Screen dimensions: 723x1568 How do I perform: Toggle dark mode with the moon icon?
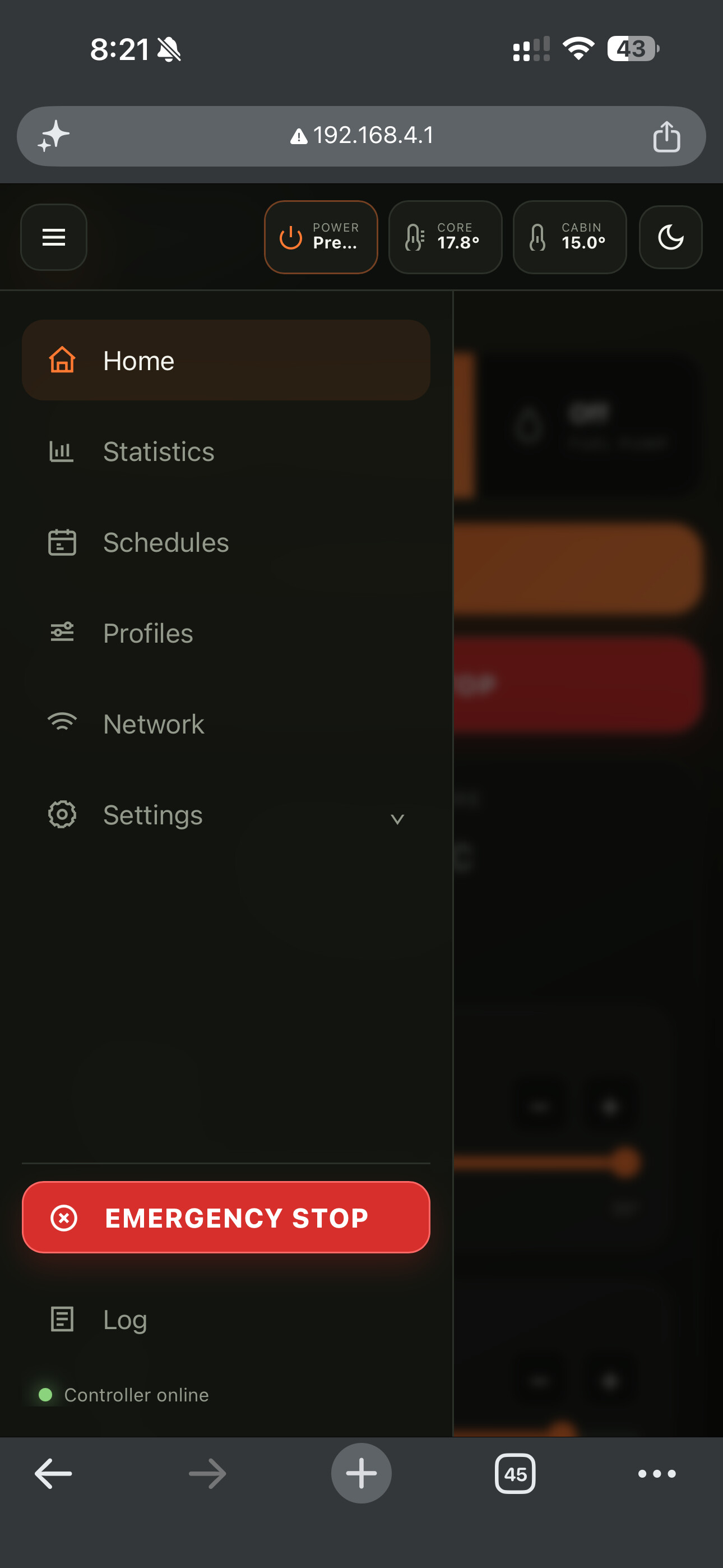[671, 237]
